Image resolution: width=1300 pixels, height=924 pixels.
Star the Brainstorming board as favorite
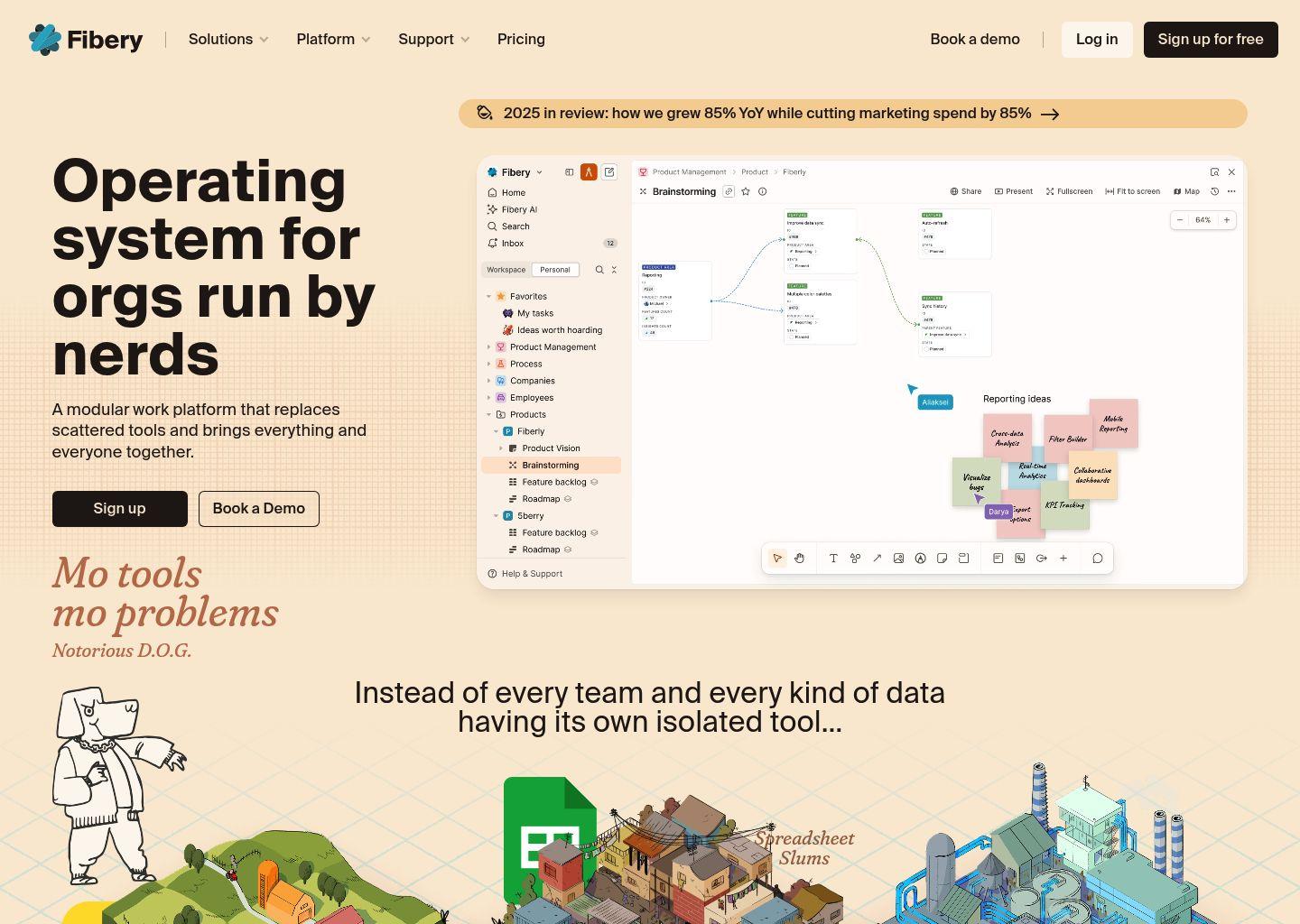click(x=746, y=191)
